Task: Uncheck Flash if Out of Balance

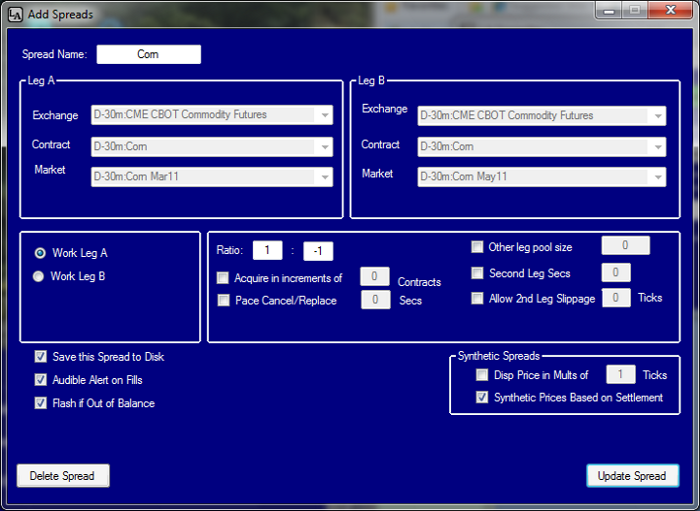Action: click(41, 403)
